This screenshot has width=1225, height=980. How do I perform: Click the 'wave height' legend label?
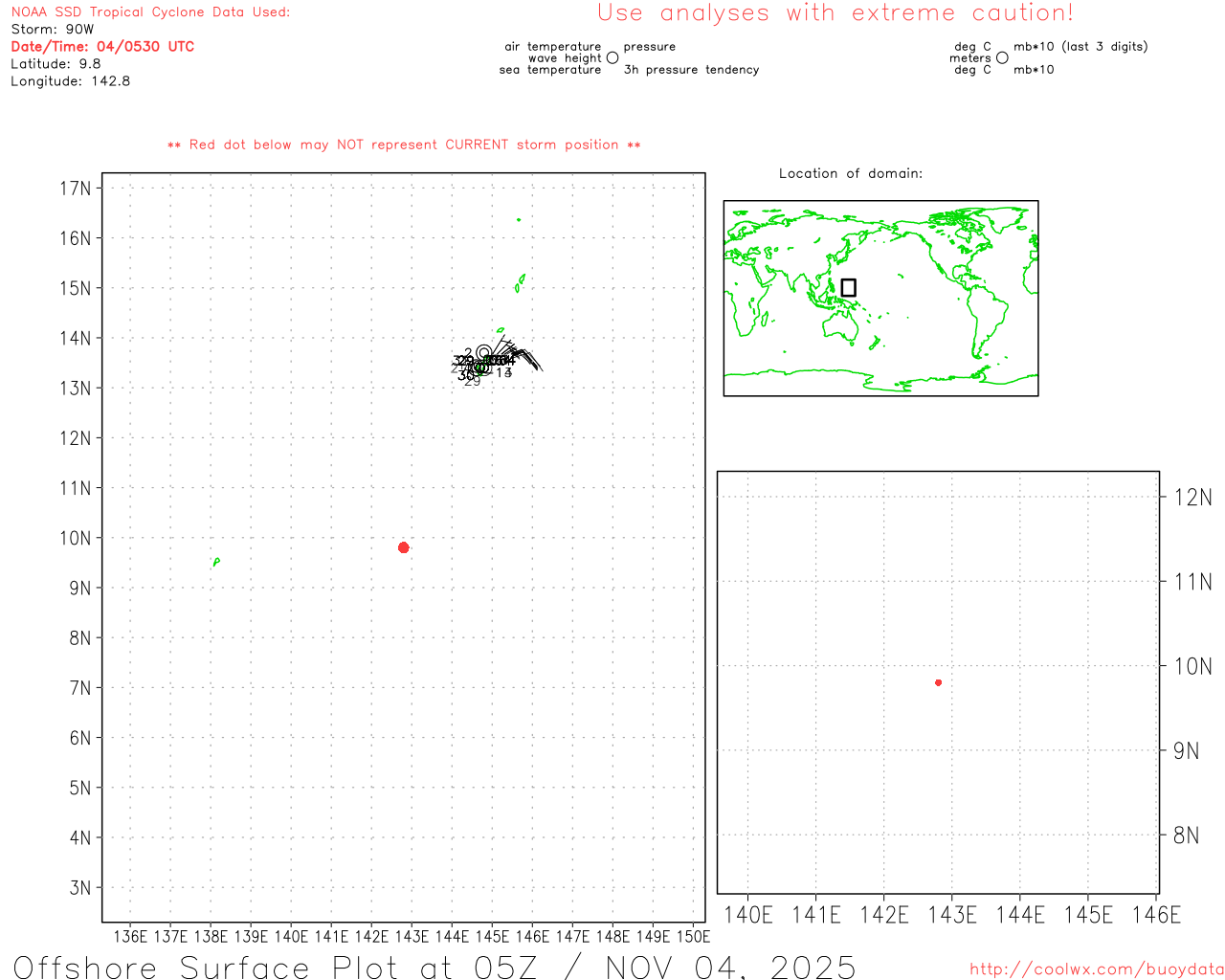[565, 57]
